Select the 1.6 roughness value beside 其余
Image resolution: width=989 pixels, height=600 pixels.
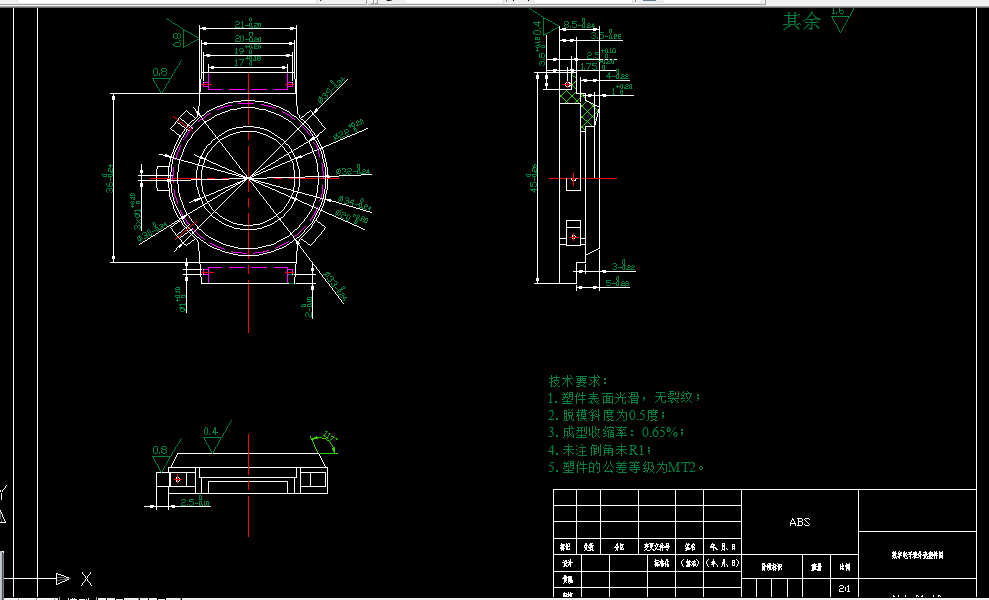[838, 10]
